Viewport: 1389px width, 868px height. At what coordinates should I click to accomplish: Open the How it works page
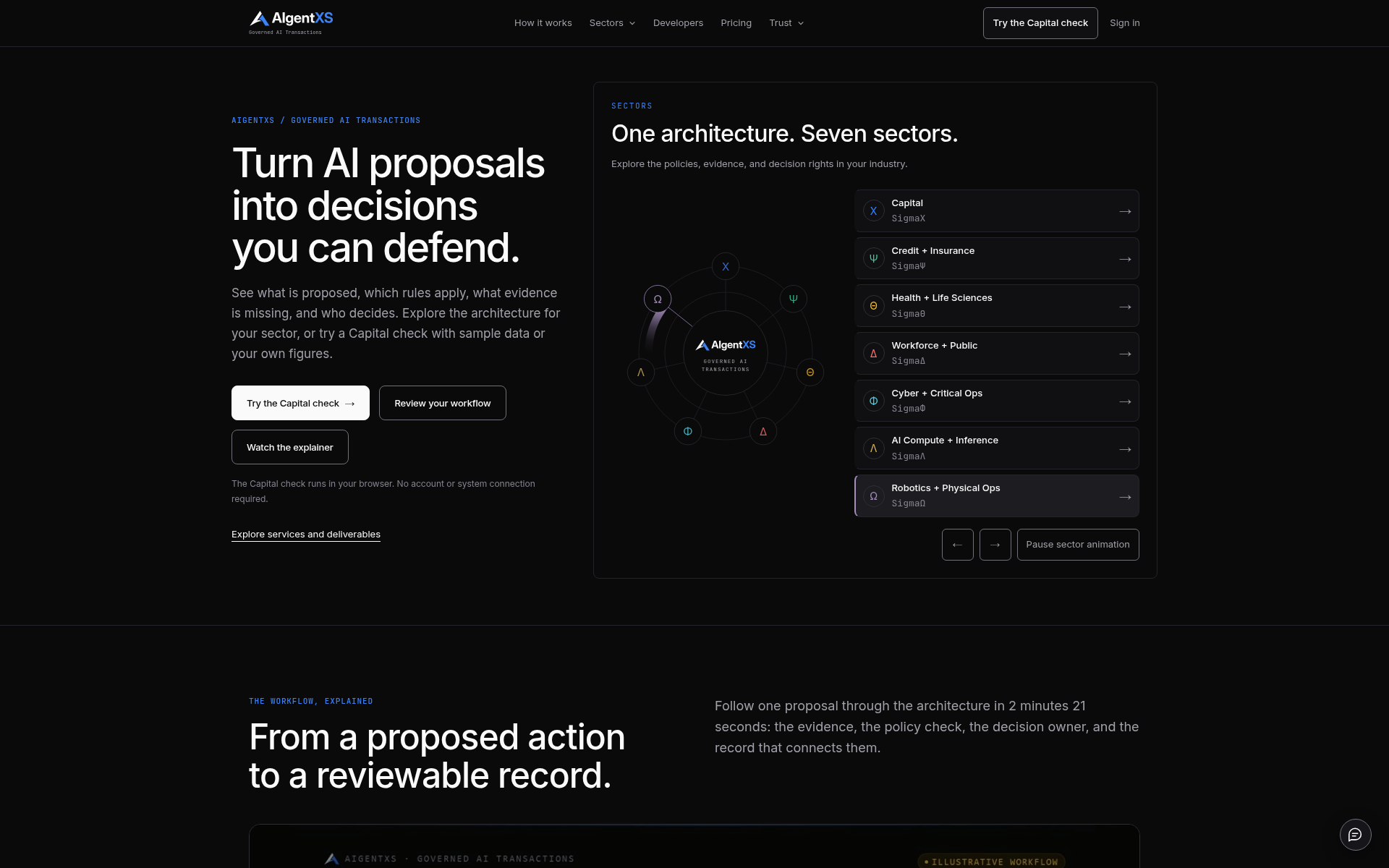point(543,23)
